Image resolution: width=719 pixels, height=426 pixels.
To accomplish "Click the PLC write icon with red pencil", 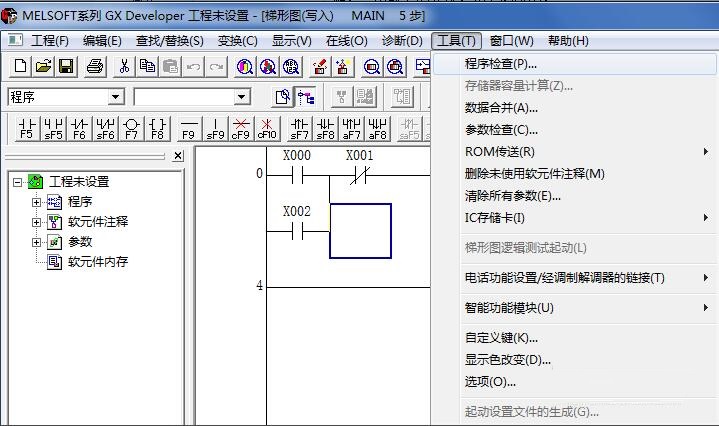I will [x=320, y=67].
